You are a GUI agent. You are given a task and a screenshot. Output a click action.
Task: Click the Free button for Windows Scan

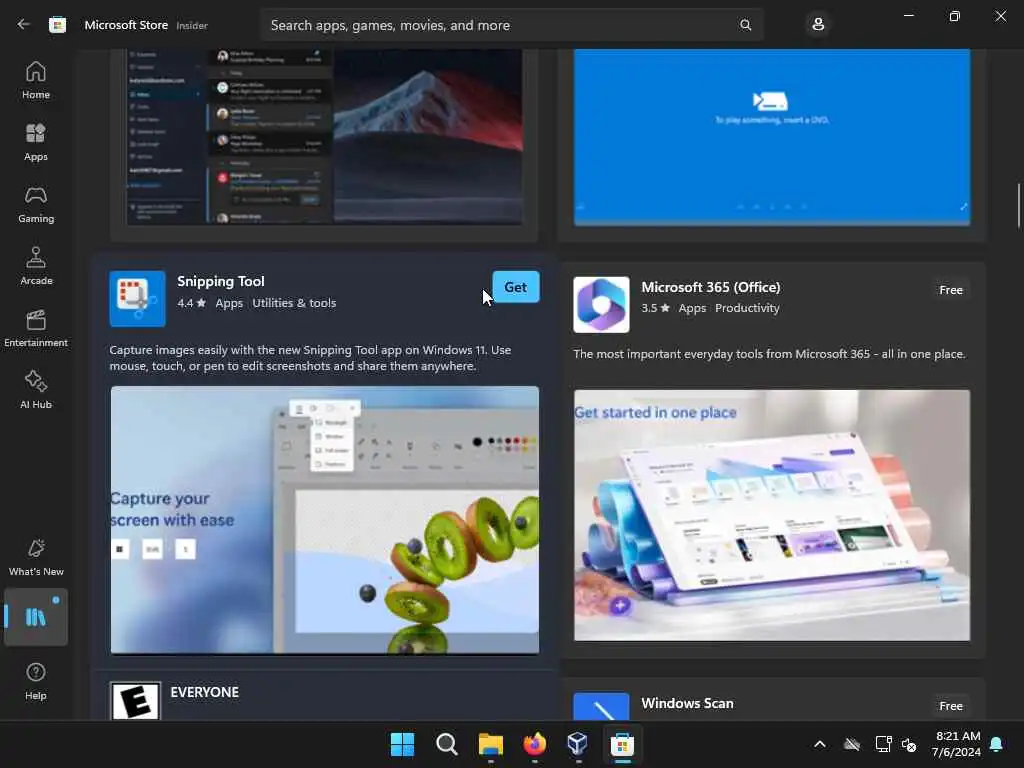point(950,706)
